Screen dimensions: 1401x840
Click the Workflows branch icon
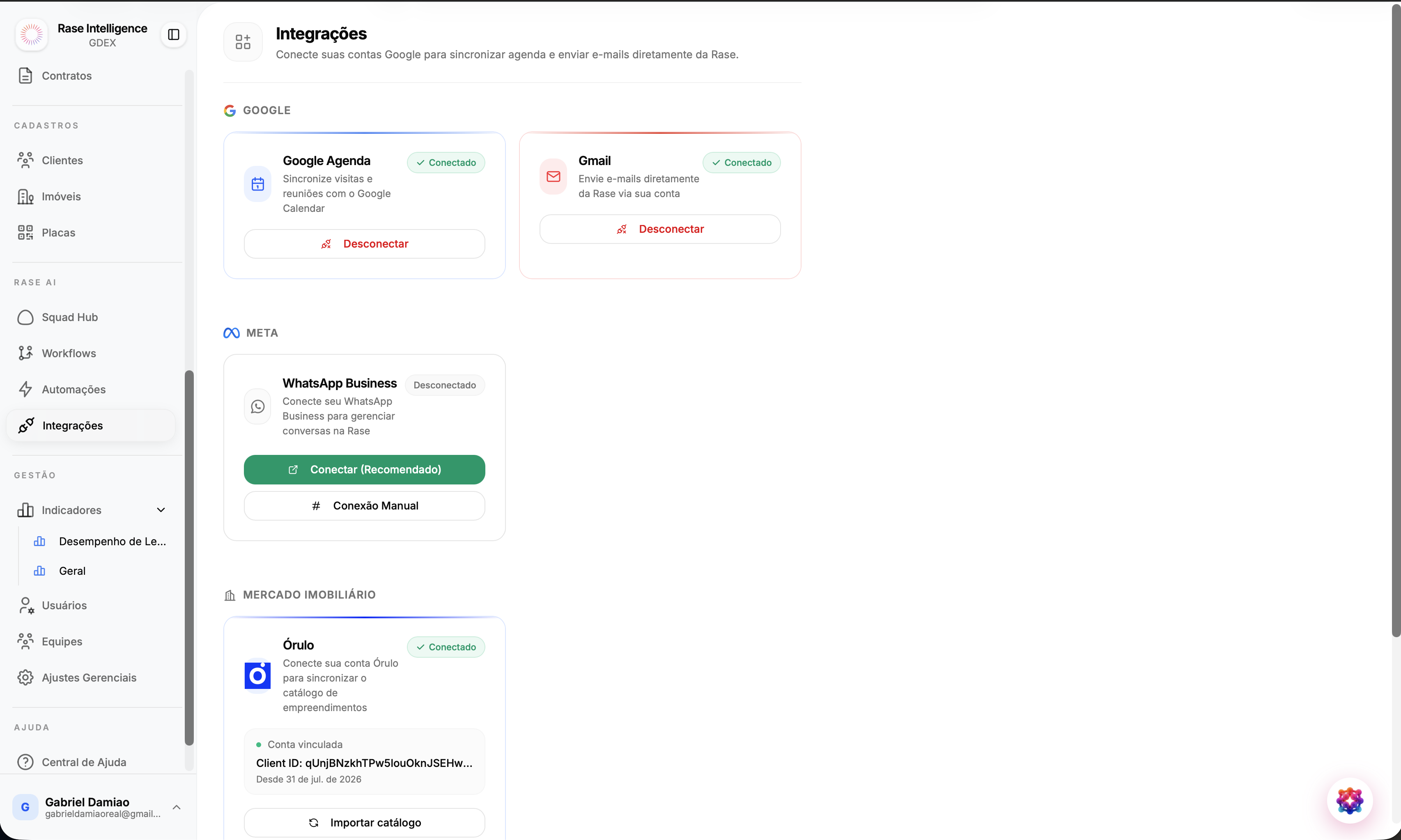(25, 353)
